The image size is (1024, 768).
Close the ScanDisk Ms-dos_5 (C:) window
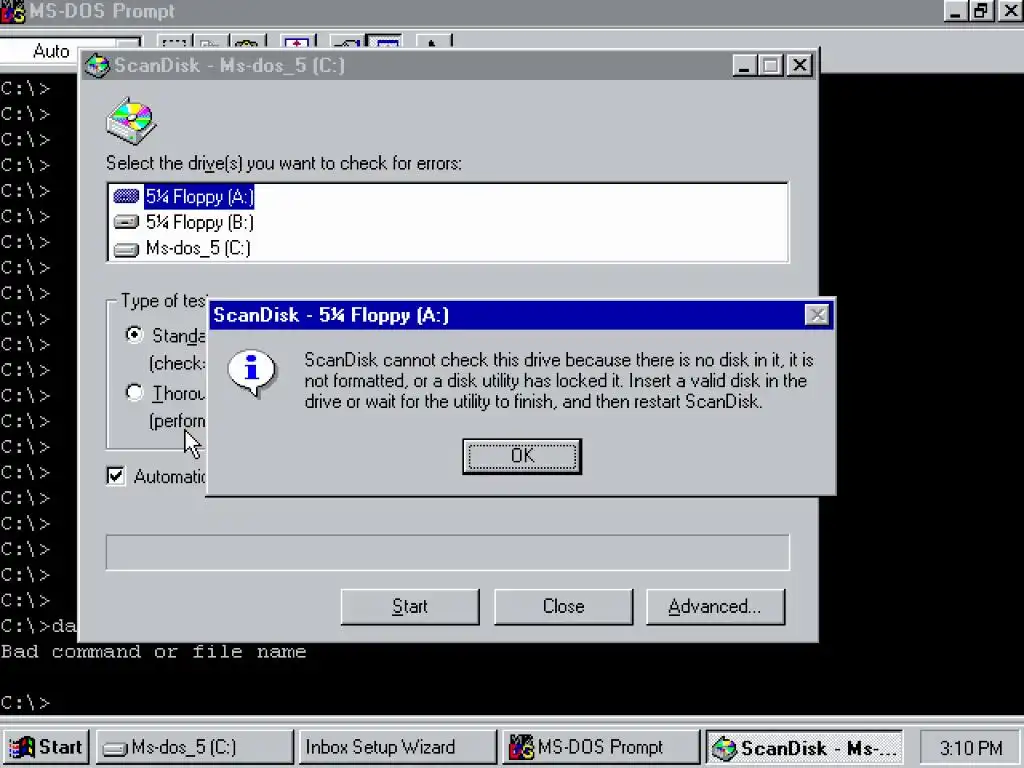point(799,65)
